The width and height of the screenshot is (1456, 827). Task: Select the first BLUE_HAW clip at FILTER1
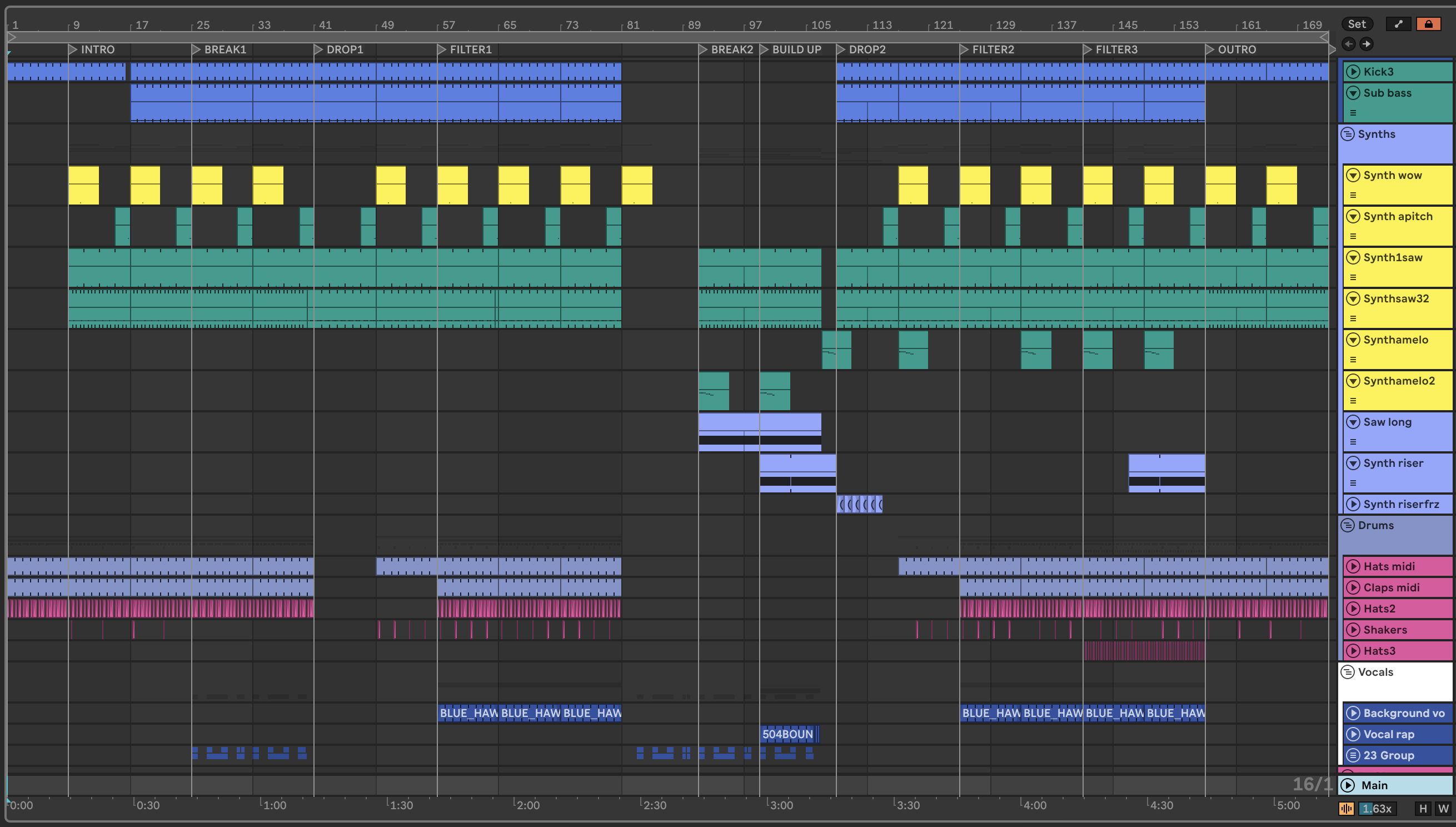468,714
